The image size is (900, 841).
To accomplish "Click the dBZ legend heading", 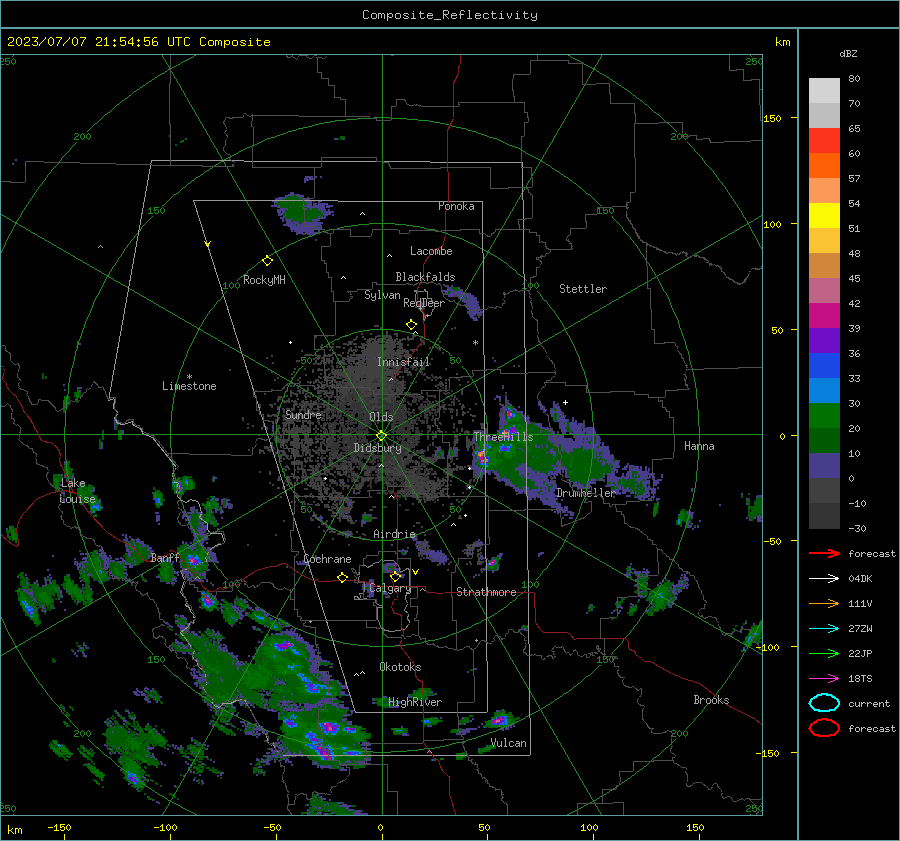I will 848,54.
